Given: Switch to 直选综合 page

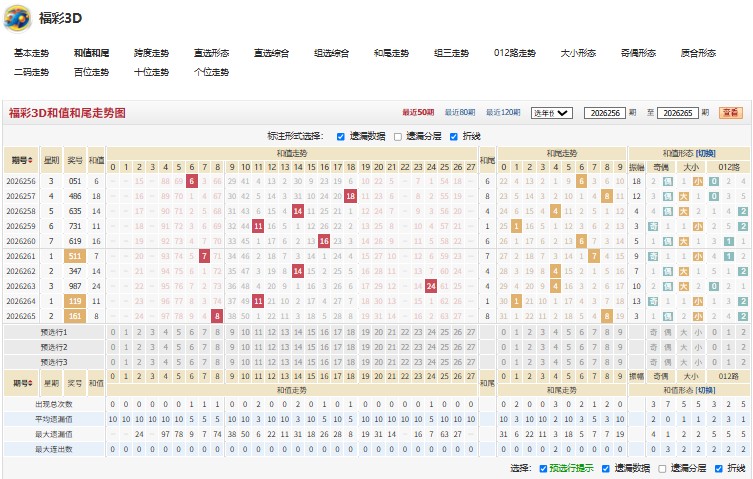Looking at the screenshot, I should click(x=271, y=53).
